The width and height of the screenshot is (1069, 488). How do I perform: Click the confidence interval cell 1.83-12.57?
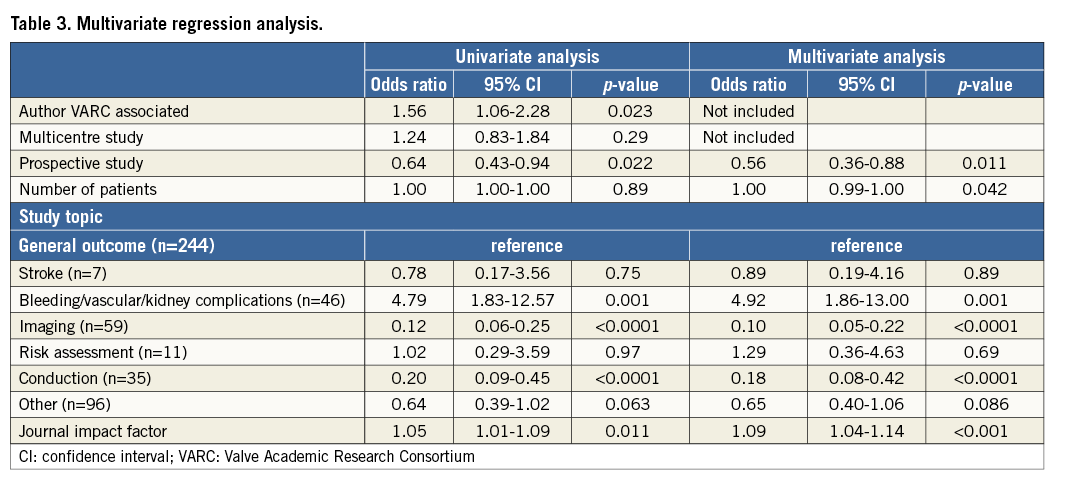(x=512, y=298)
